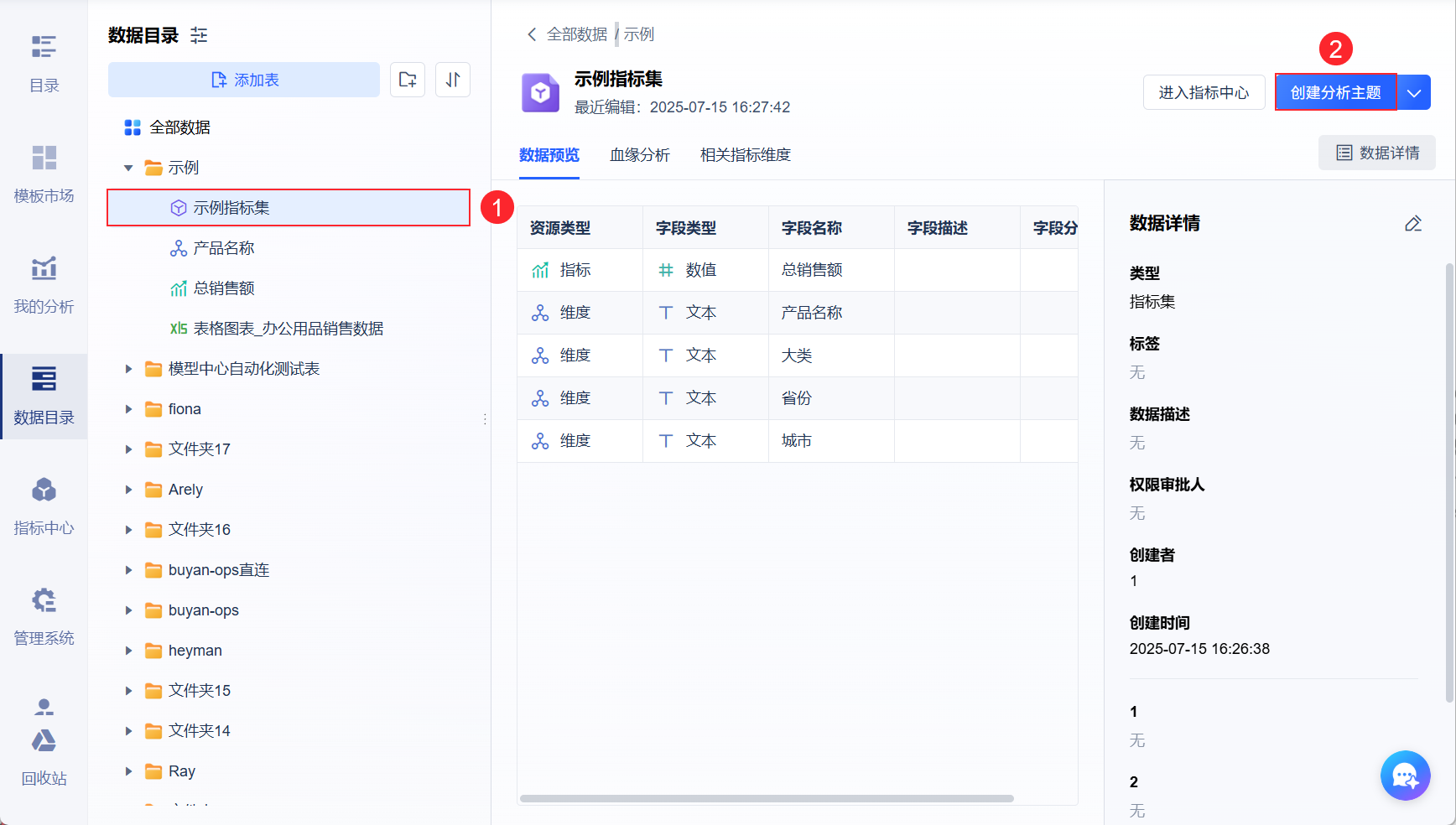Click the 添加表 button

pyautogui.click(x=244, y=80)
